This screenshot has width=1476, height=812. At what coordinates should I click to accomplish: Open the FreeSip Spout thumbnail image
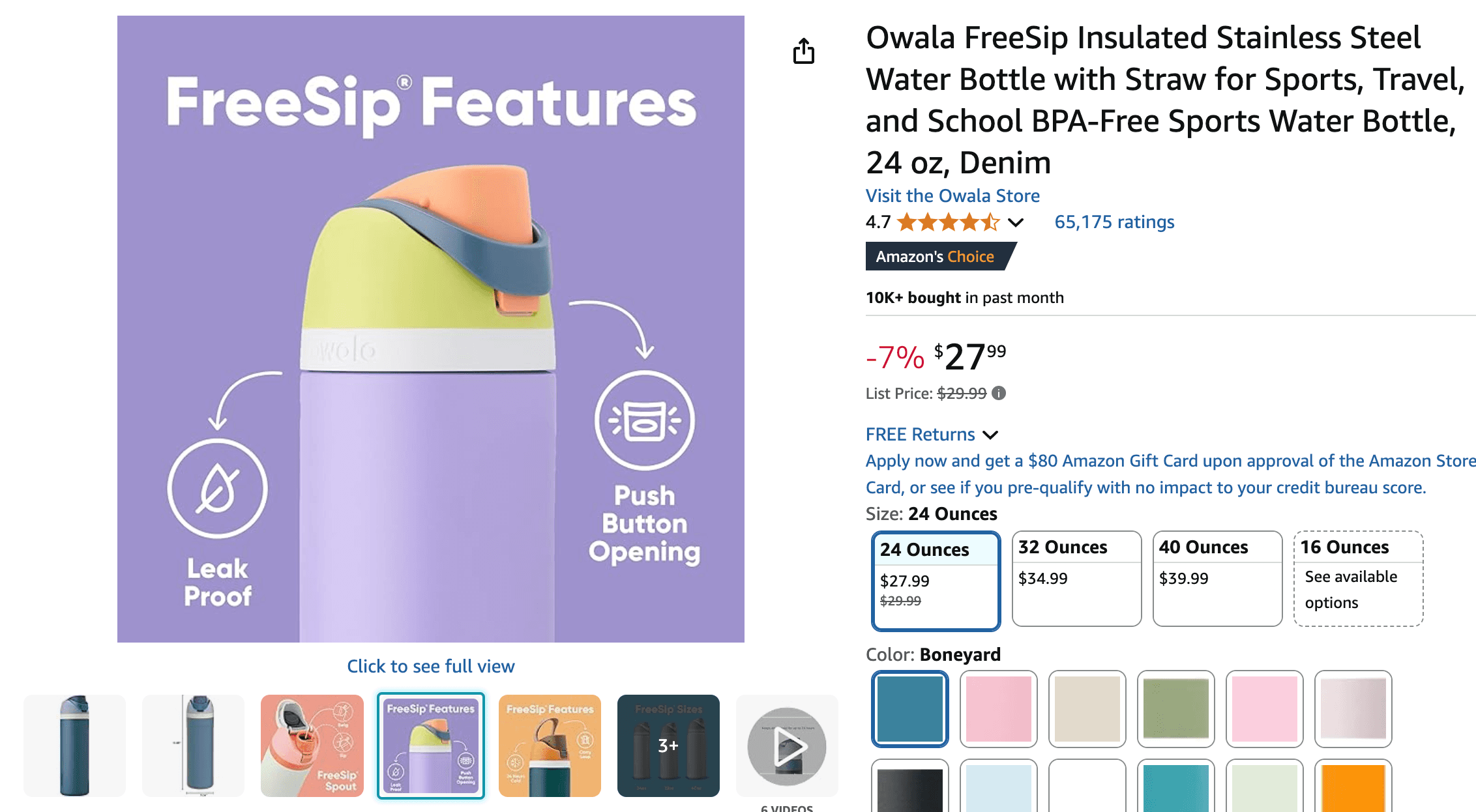point(312,746)
